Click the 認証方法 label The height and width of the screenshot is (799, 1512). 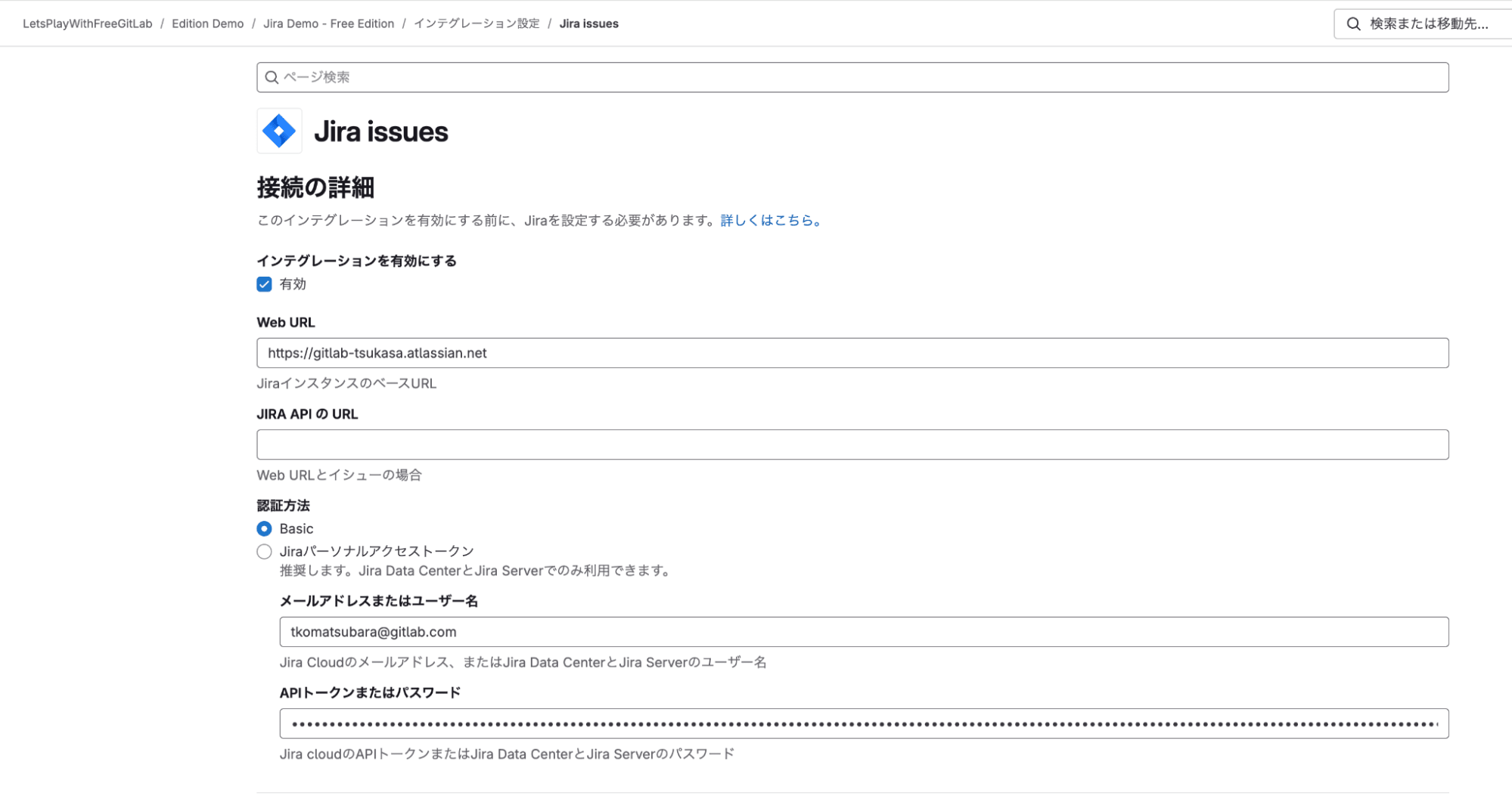click(x=283, y=505)
